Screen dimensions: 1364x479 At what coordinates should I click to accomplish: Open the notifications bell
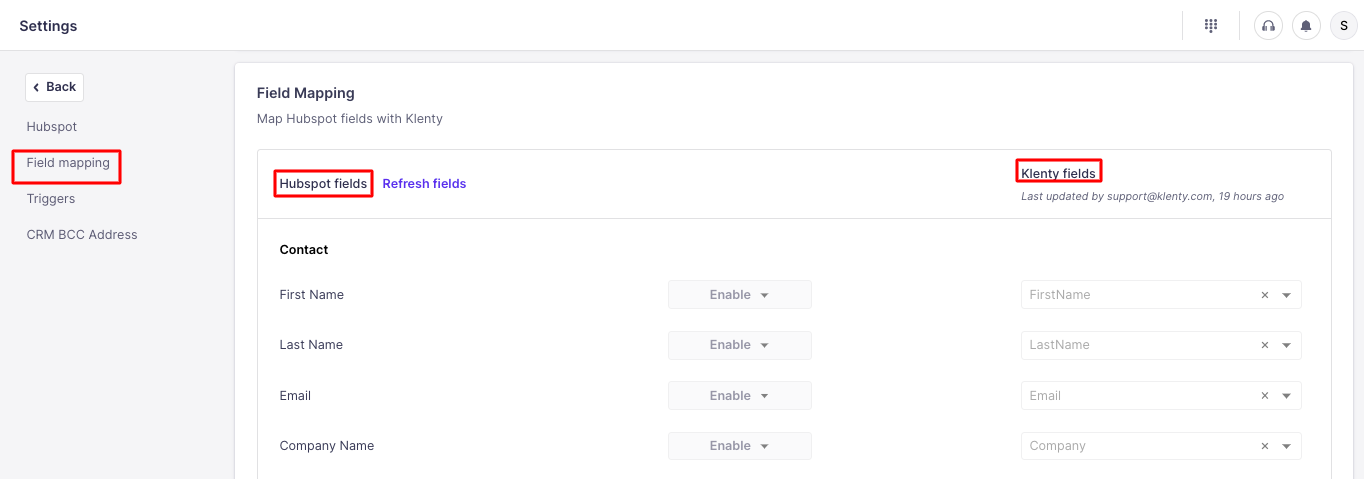click(1305, 26)
